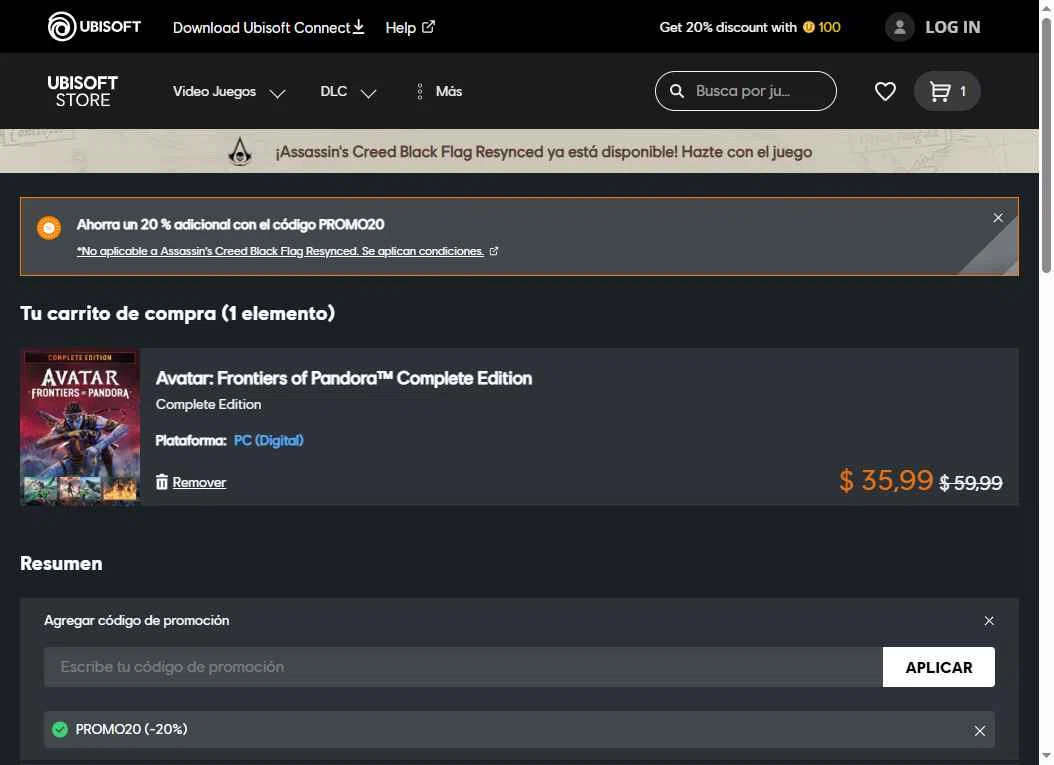Expand the Video Juegos menu
The width and height of the screenshot is (1054, 765).
tap(229, 91)
